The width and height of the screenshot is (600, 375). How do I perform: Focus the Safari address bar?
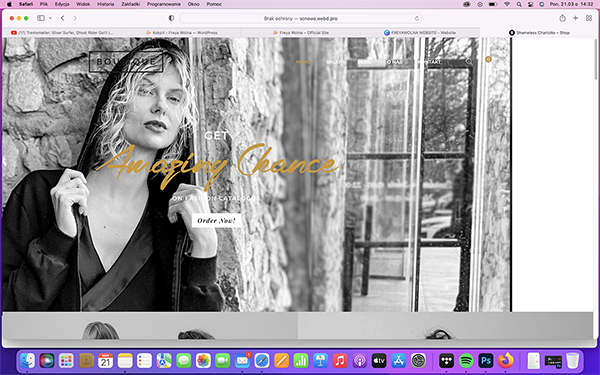point(300,18)
